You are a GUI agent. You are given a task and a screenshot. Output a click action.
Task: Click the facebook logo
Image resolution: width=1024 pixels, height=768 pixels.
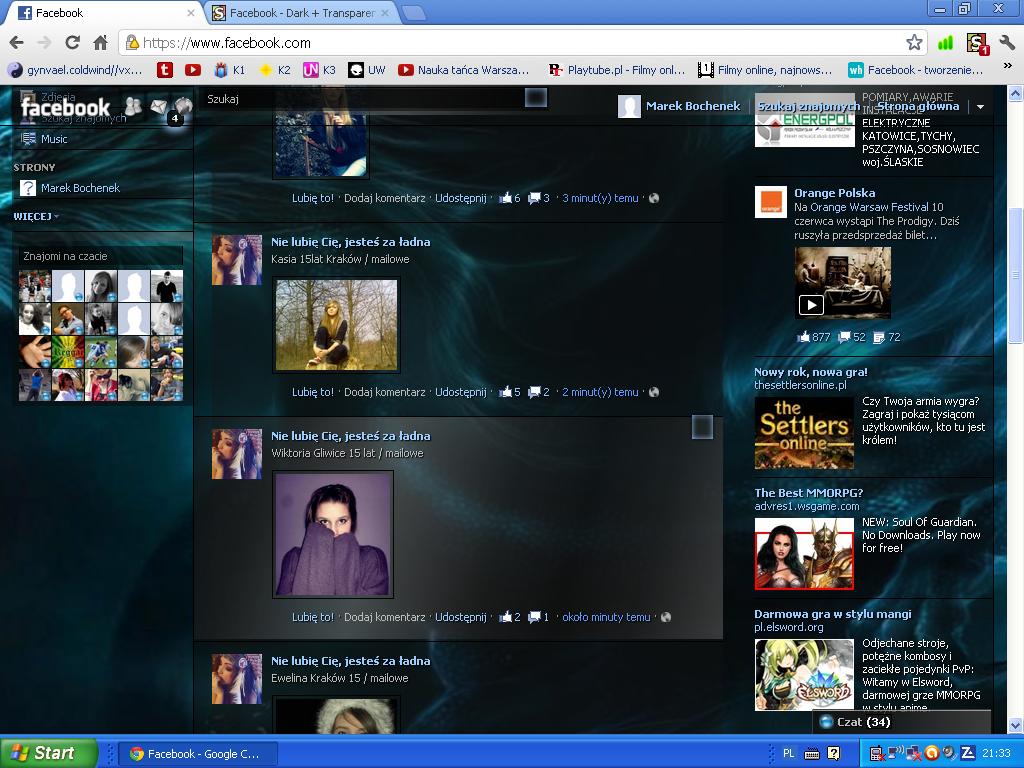(x=65, y=108)
